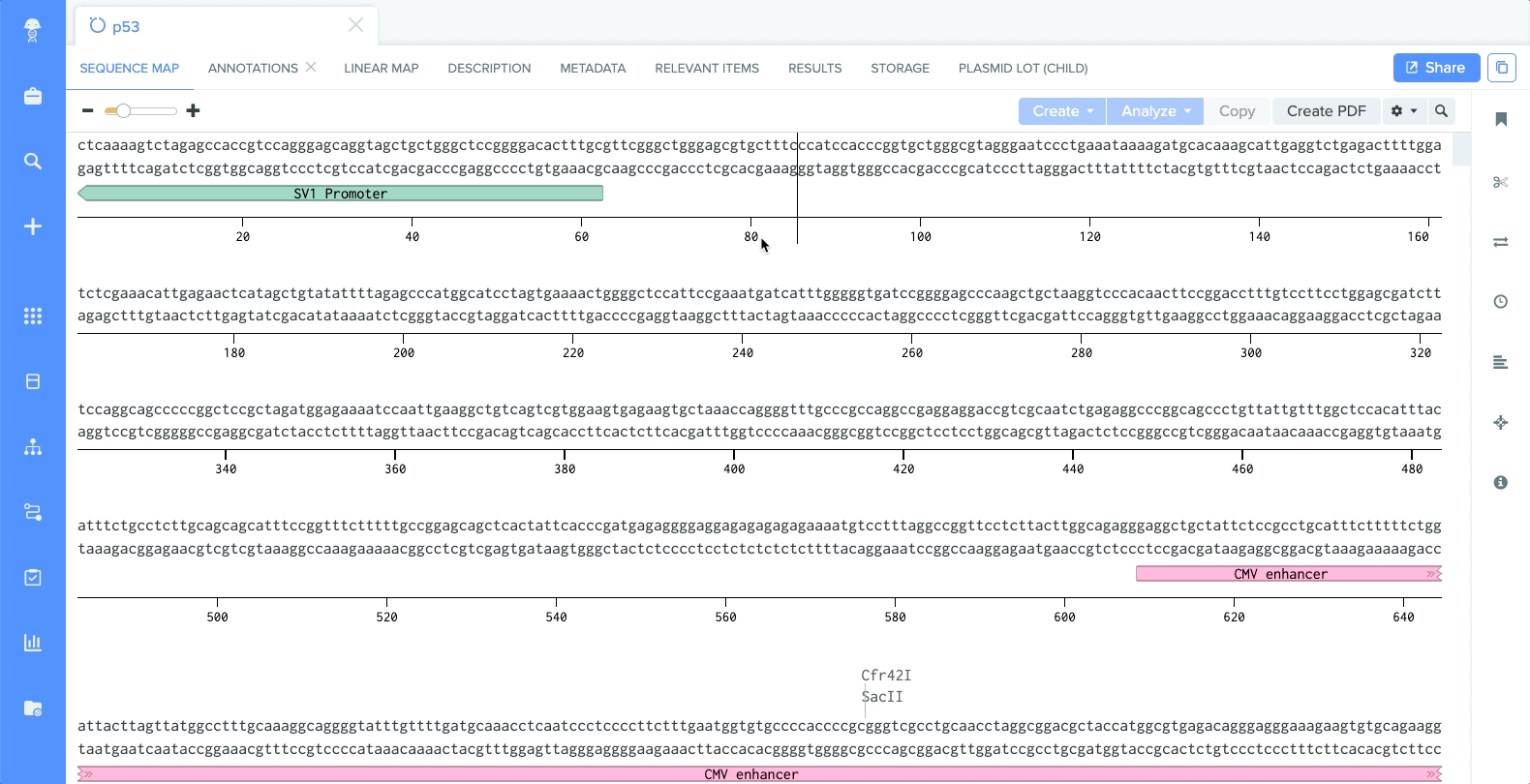The height and width of the screenshot is (784, 1530).
Task: Select the bottom CMV enhancer annotation bar
Action: [759, 774]
